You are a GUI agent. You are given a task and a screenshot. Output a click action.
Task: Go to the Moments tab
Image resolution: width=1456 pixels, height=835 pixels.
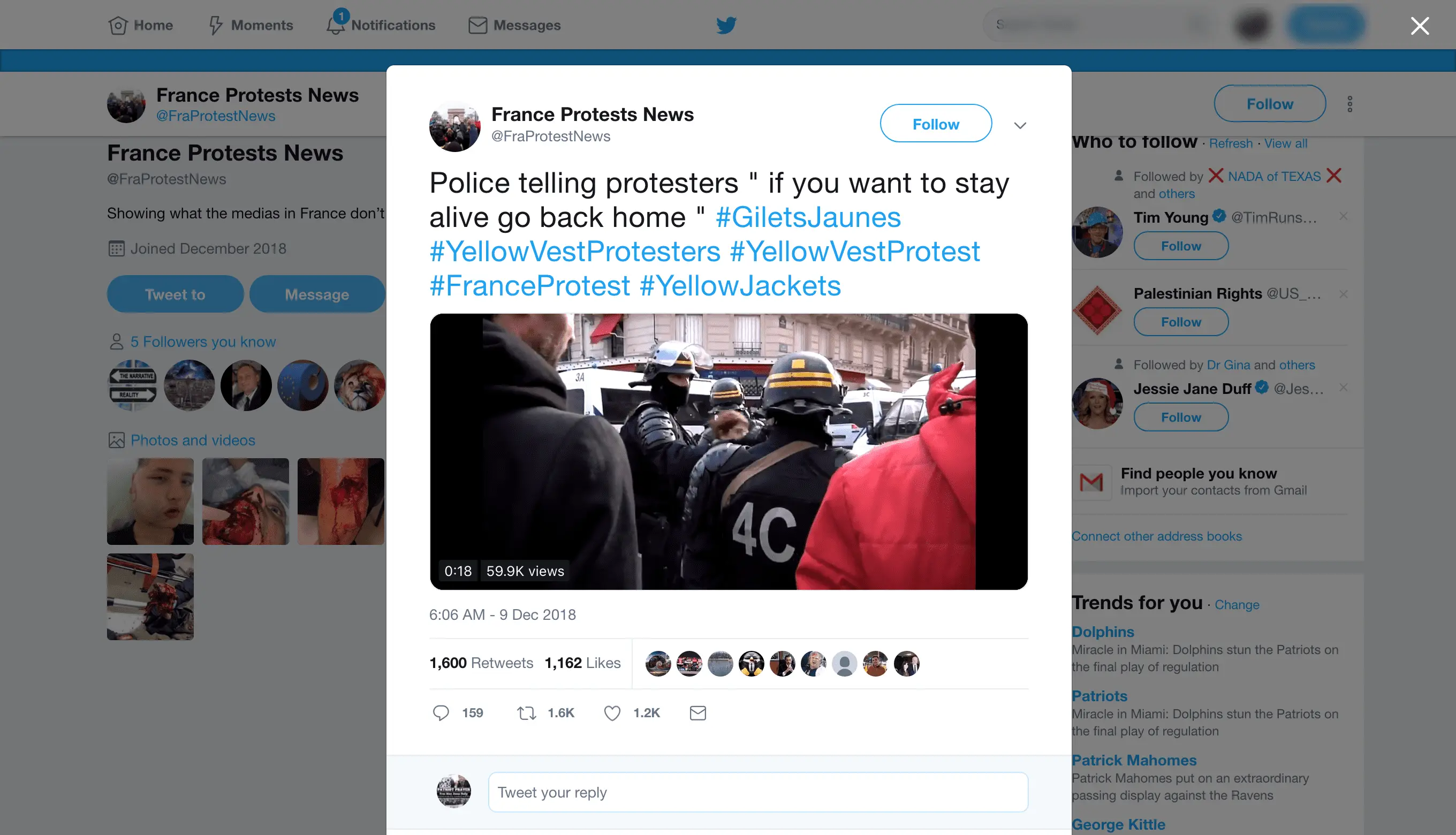point(251,25)
